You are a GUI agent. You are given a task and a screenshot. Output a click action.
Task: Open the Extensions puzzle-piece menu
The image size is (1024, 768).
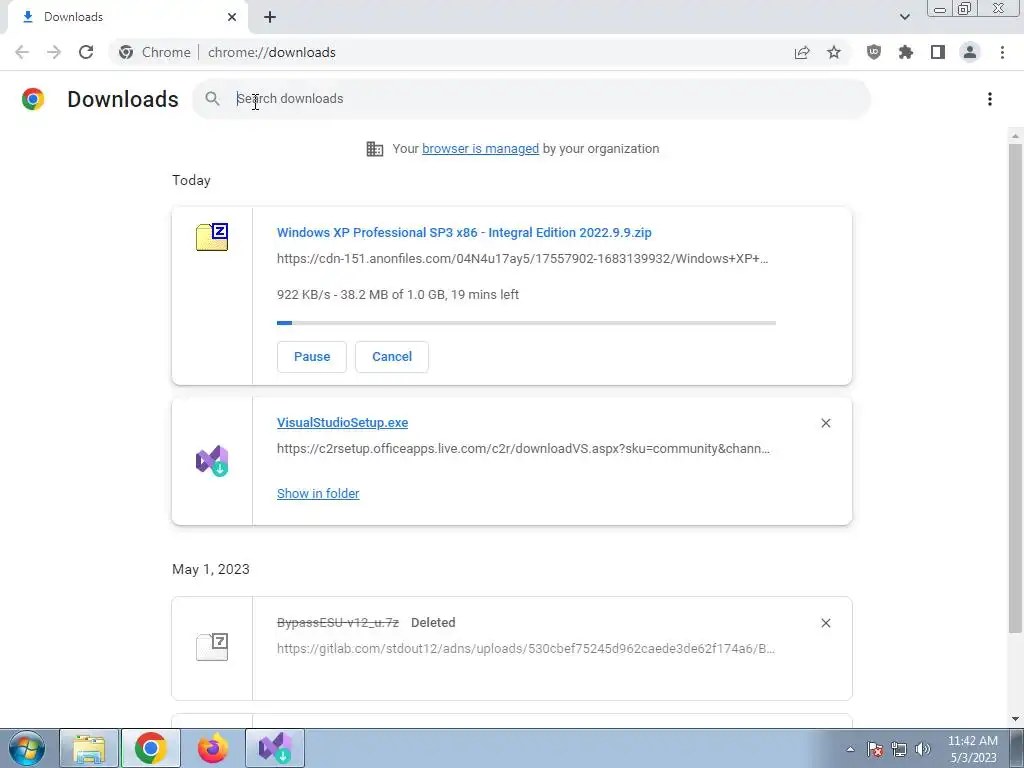pos(905,52)
